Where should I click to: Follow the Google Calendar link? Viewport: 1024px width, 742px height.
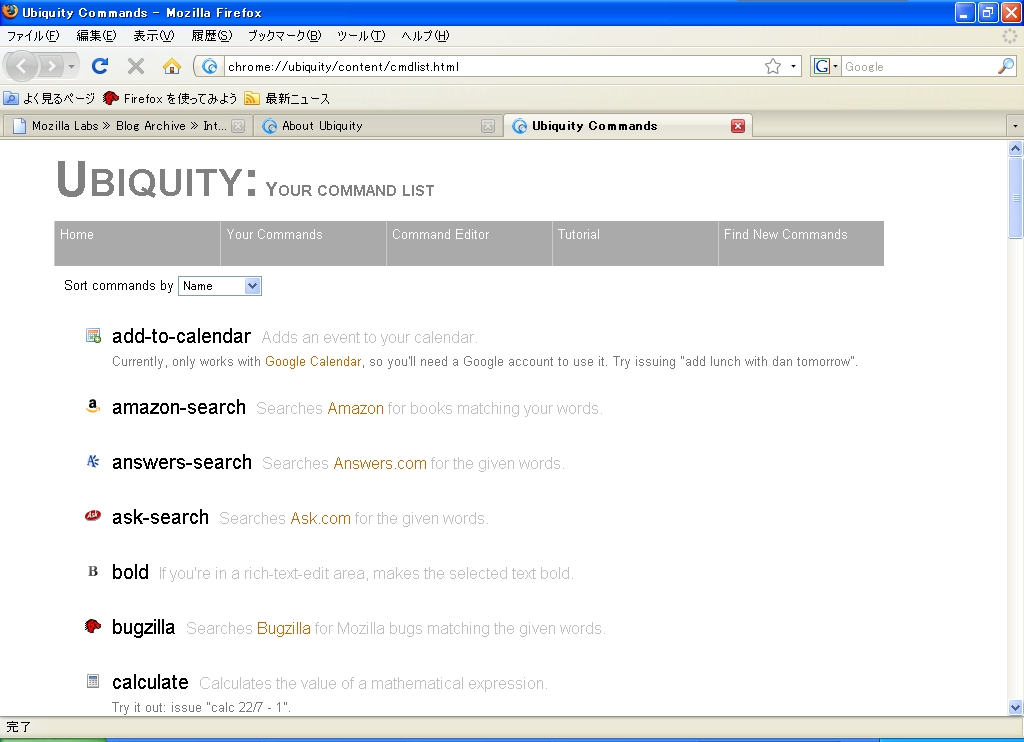point(313,361)
